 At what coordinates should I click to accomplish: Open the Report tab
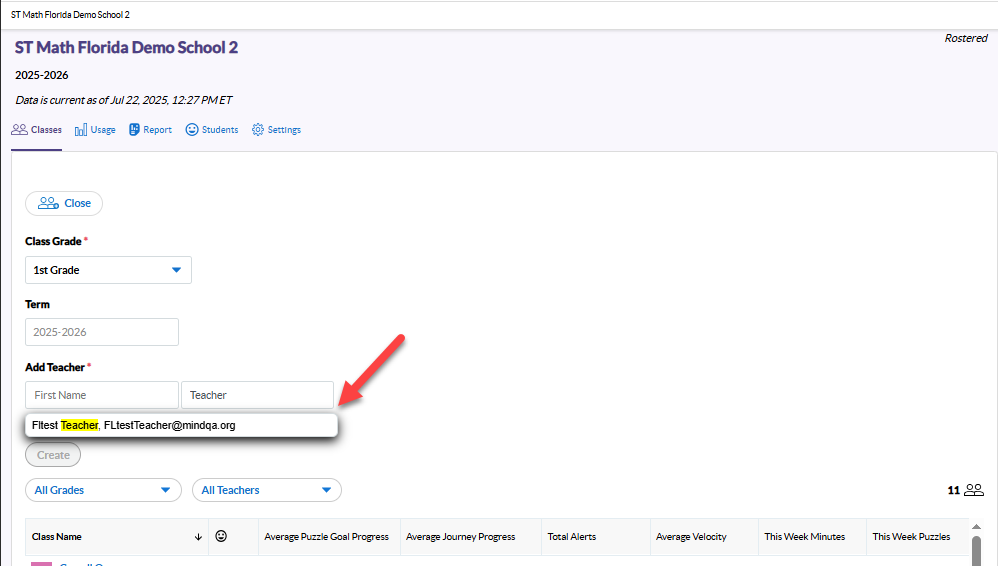(x=150, y=130)
